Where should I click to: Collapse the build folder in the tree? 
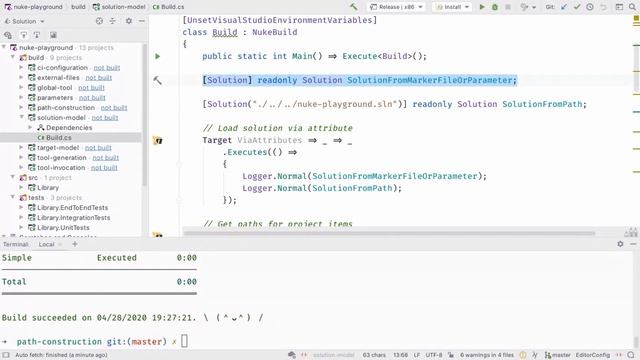pos(13,58)
